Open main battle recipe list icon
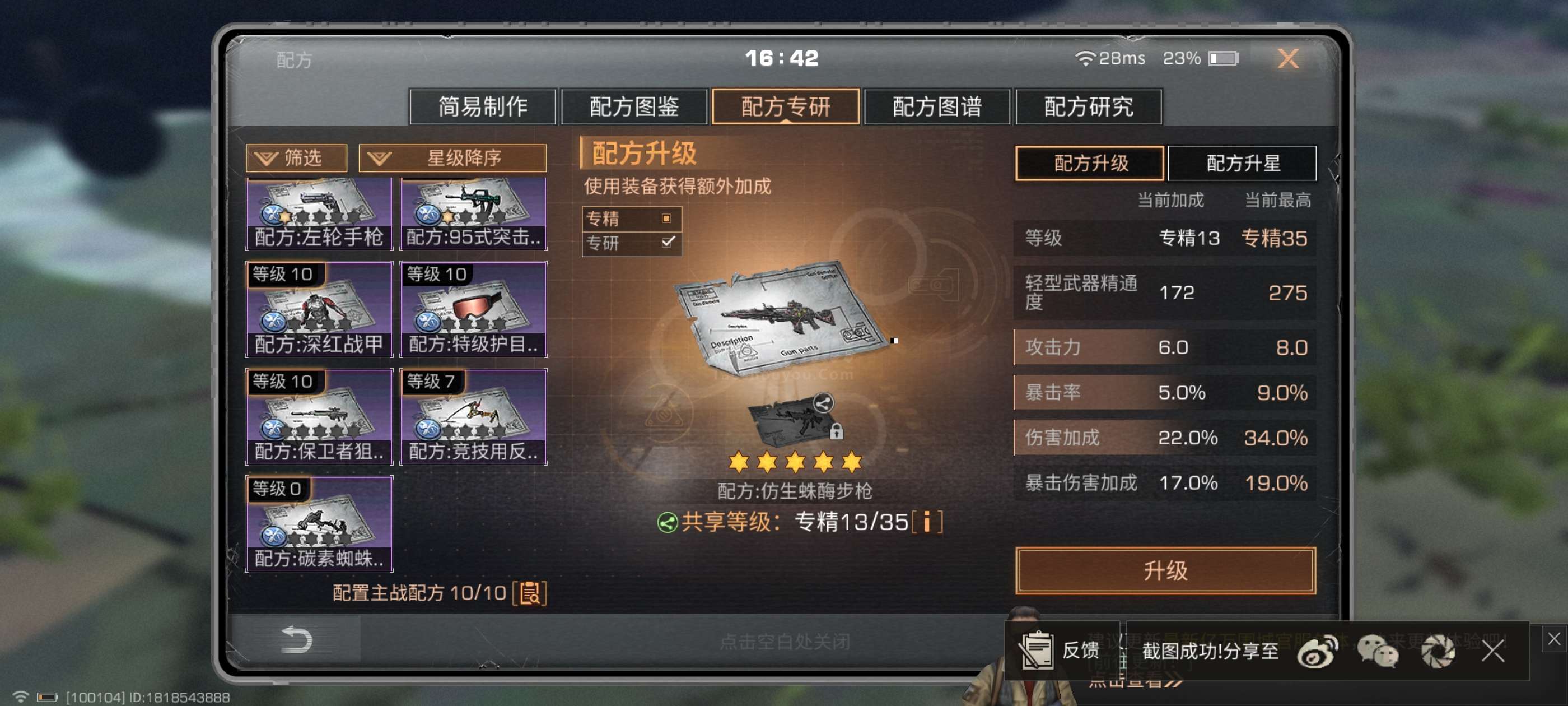 (x=530, y=593)
